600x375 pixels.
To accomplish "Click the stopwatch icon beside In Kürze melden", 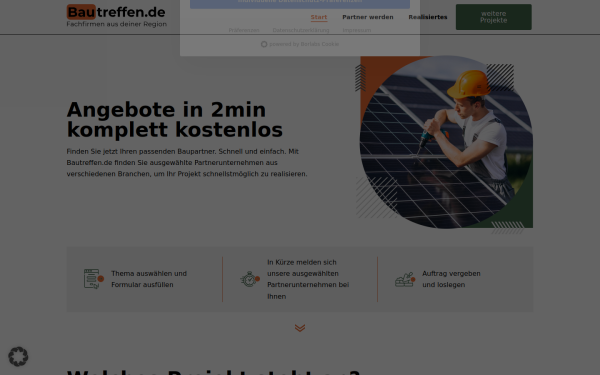I will tap(250, 279).
